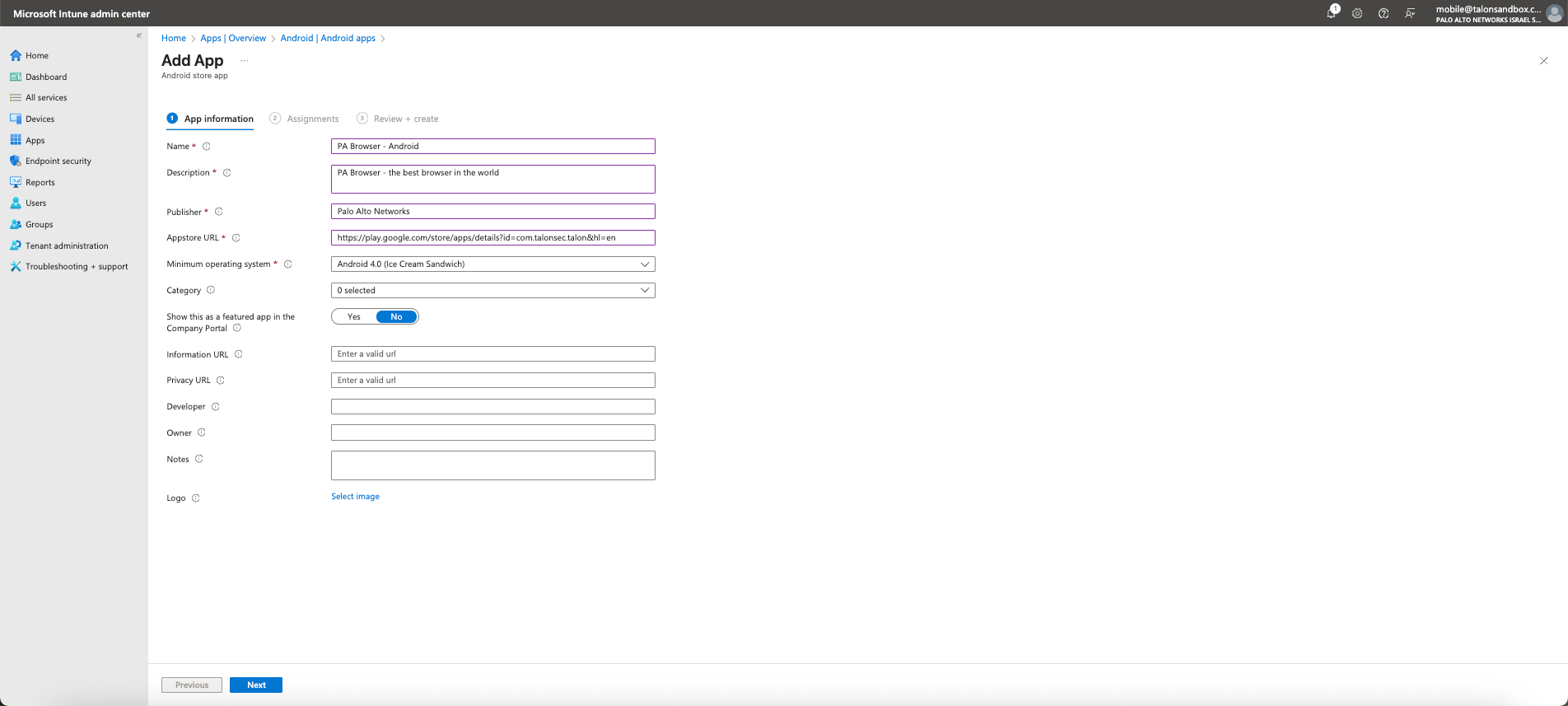Click into the Owner input field

493,432
